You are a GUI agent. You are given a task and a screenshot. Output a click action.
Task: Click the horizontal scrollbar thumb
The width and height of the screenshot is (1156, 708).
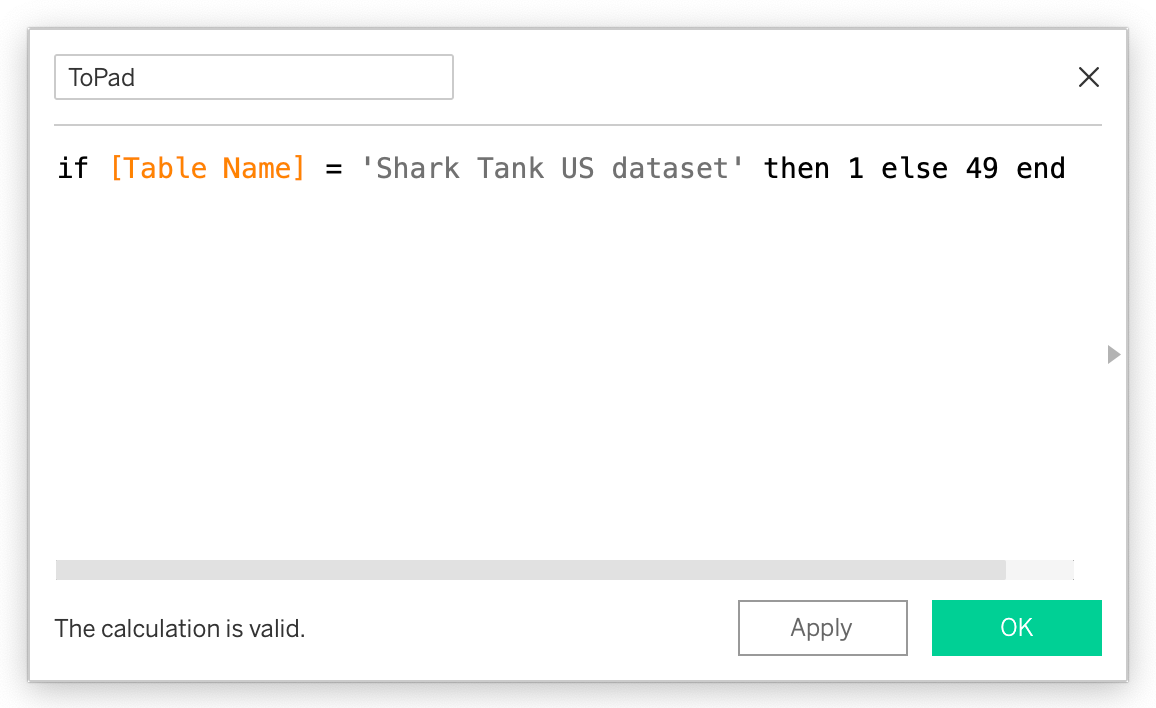click(x=530, y=570)
